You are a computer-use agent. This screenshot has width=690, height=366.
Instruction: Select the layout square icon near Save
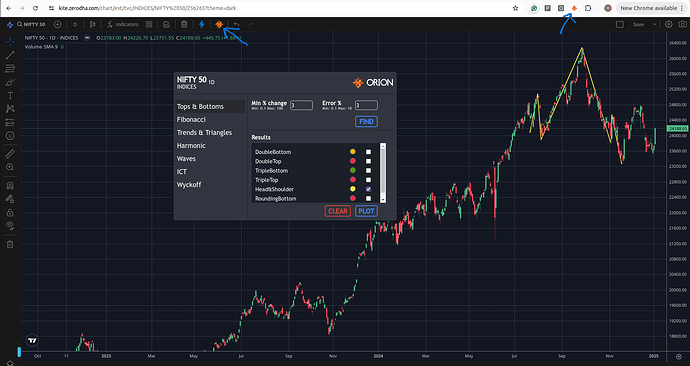[x=620, y=24]
